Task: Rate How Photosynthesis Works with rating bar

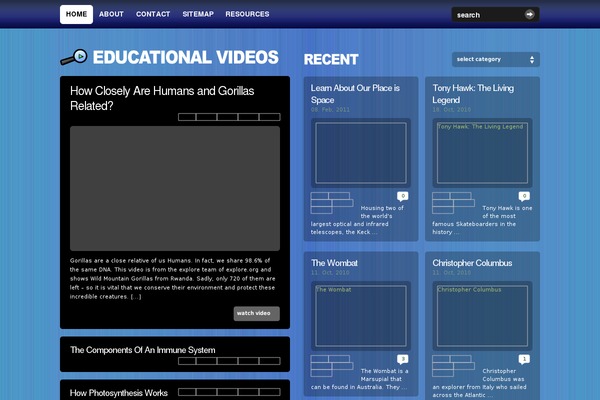Action: click(x=229, y=392)
